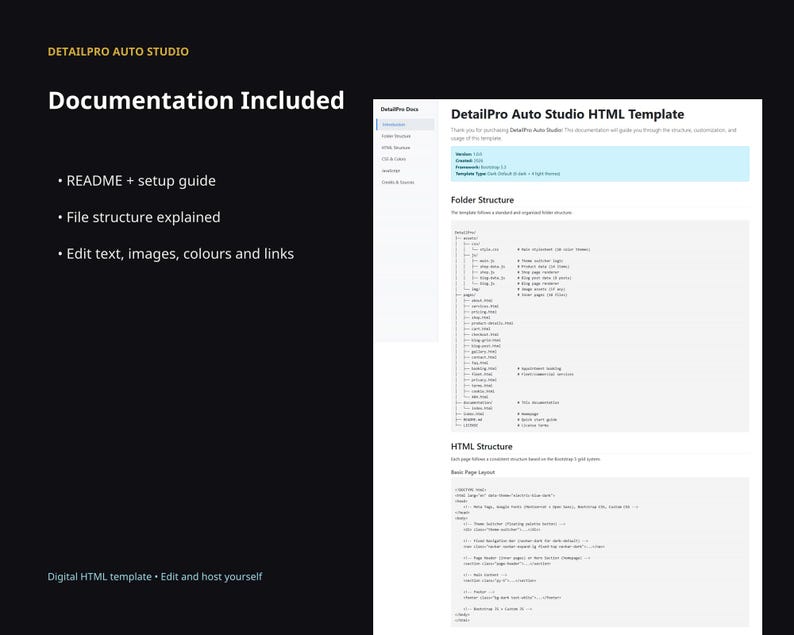Click 'README + setup guide' bullet

[x=137, y=181]
